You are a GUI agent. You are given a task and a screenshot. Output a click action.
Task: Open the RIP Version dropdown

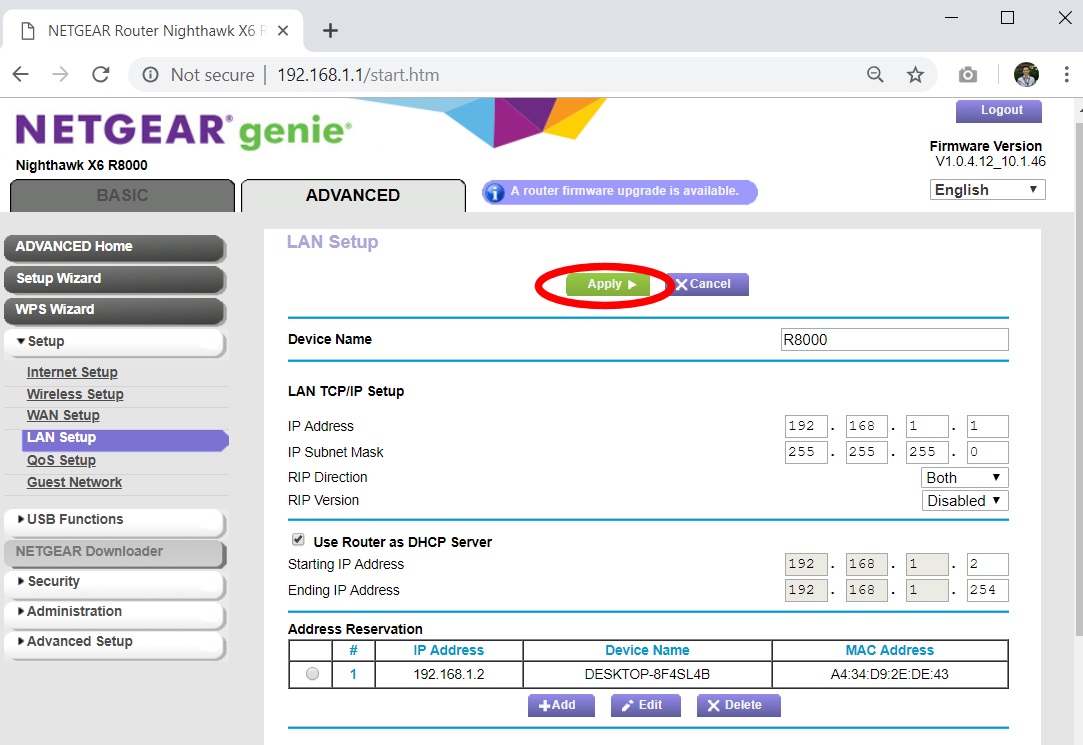964,501
